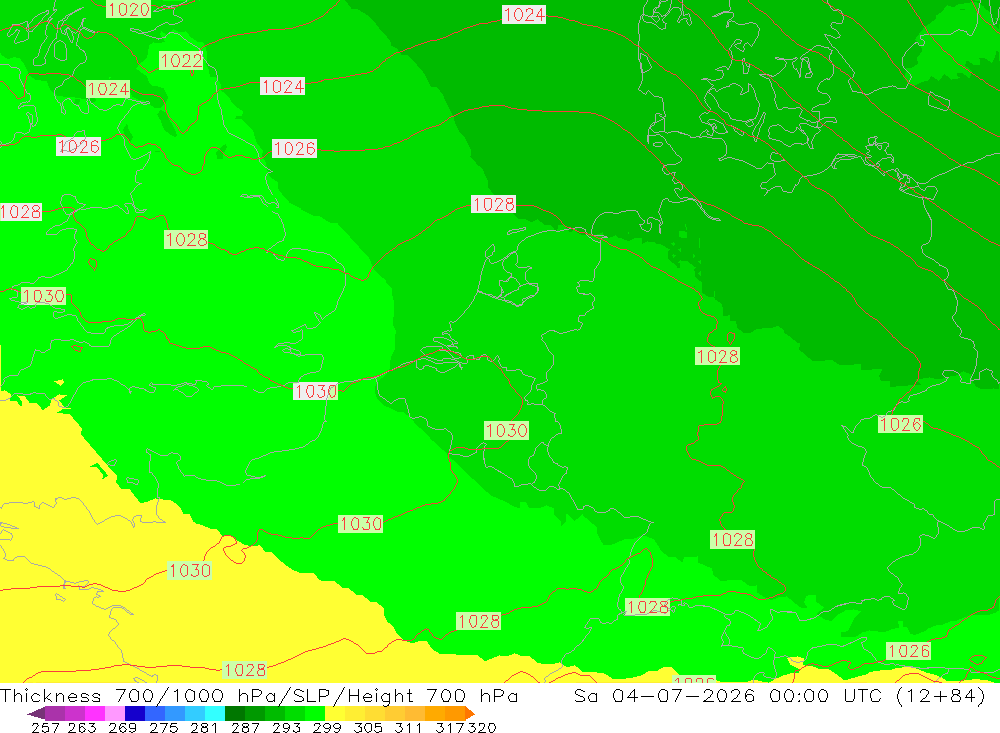Click legend value 275

point(163,727)
